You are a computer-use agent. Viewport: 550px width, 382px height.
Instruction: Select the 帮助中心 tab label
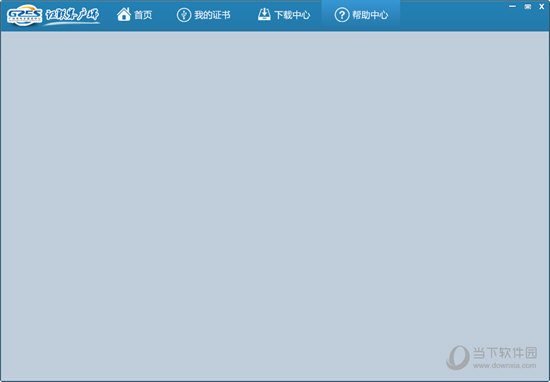coord(370,15)
